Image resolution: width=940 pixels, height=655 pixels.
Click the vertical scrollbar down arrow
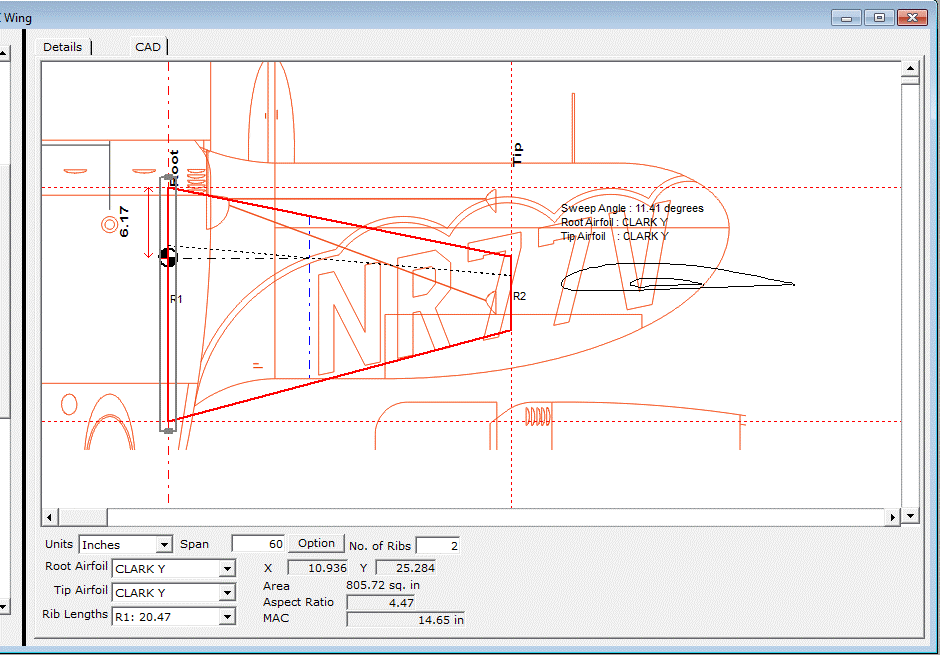(x=910, y=516)
